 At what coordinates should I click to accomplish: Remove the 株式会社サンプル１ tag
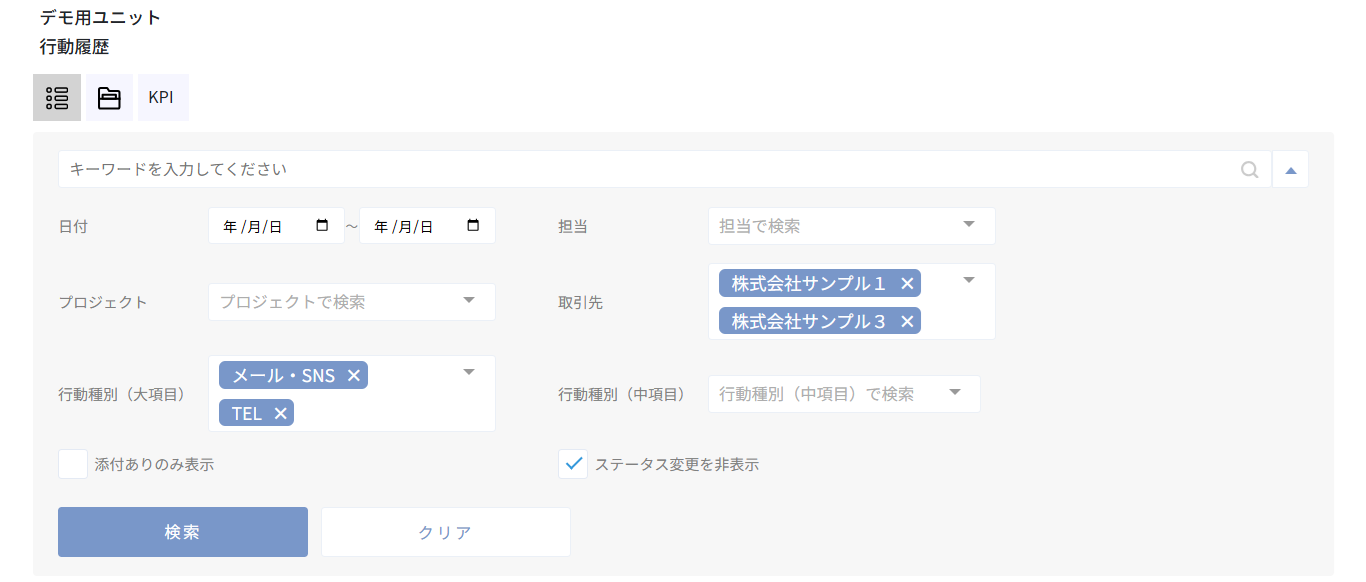pyautogui.click(x=906, y=283)
